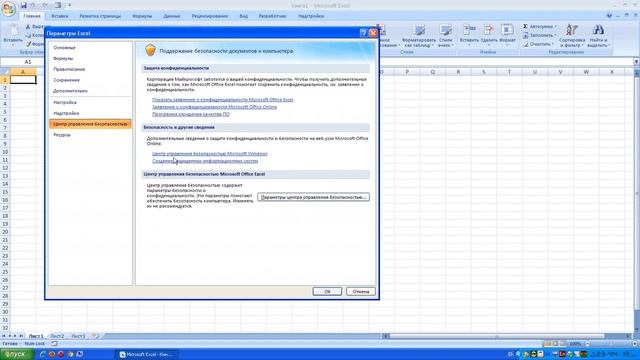Confirm dialog with ОК button
Screen dimensions: 640x360
(327, 291)
